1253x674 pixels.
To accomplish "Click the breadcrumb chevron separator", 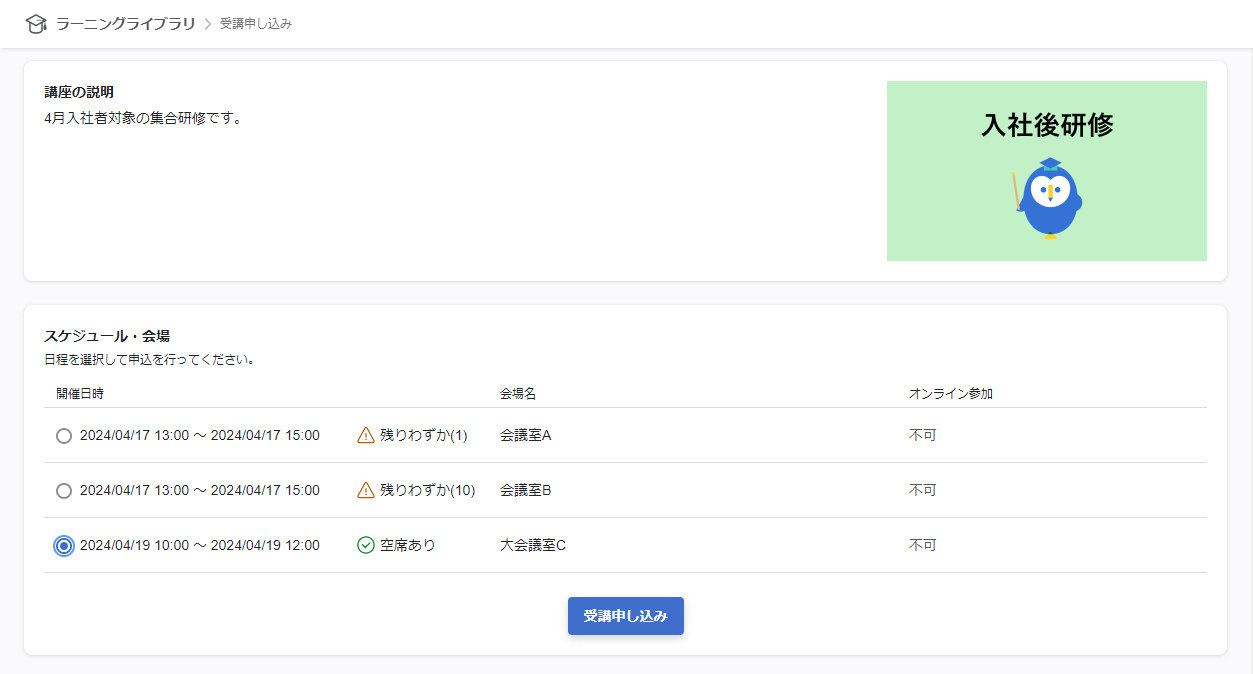I will pyautogui.click(x=208, y=24).
